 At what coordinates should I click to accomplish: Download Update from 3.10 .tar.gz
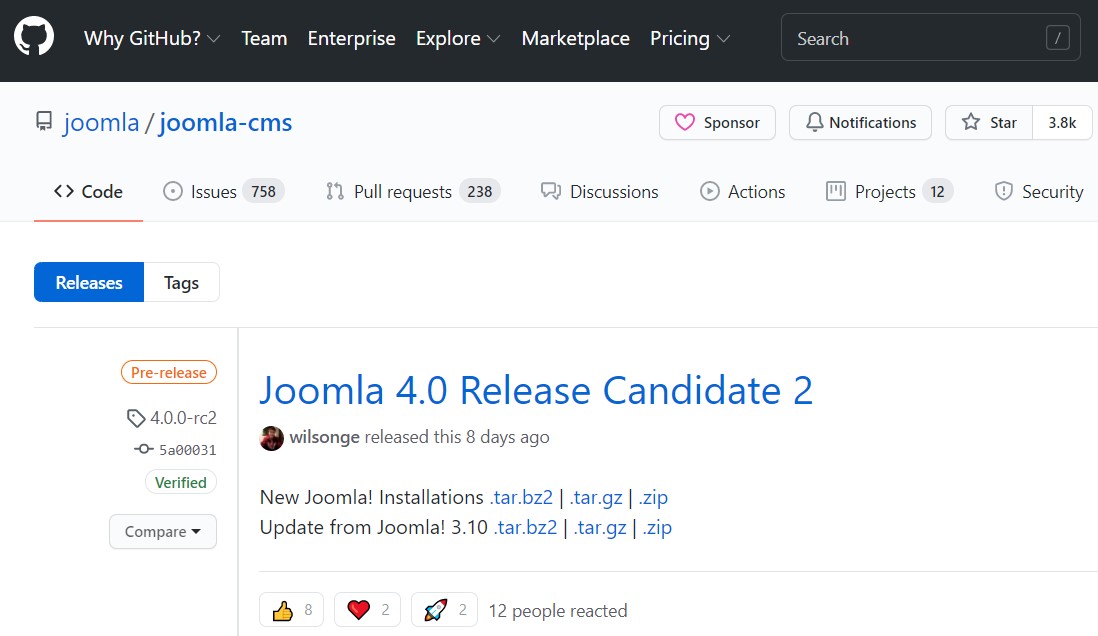tap(599, 527)
